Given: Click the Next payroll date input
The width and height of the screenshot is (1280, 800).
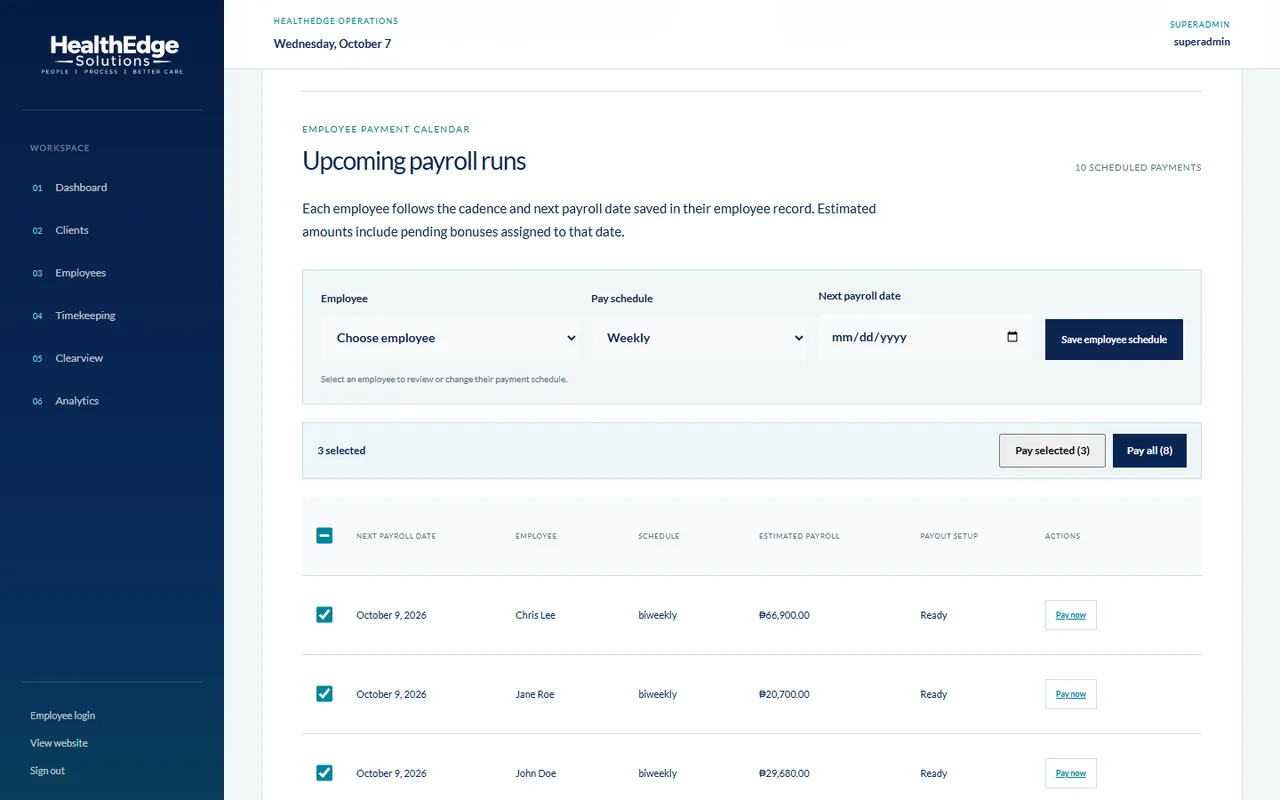Looking at the screenshot, I should (x=925, y=337).
